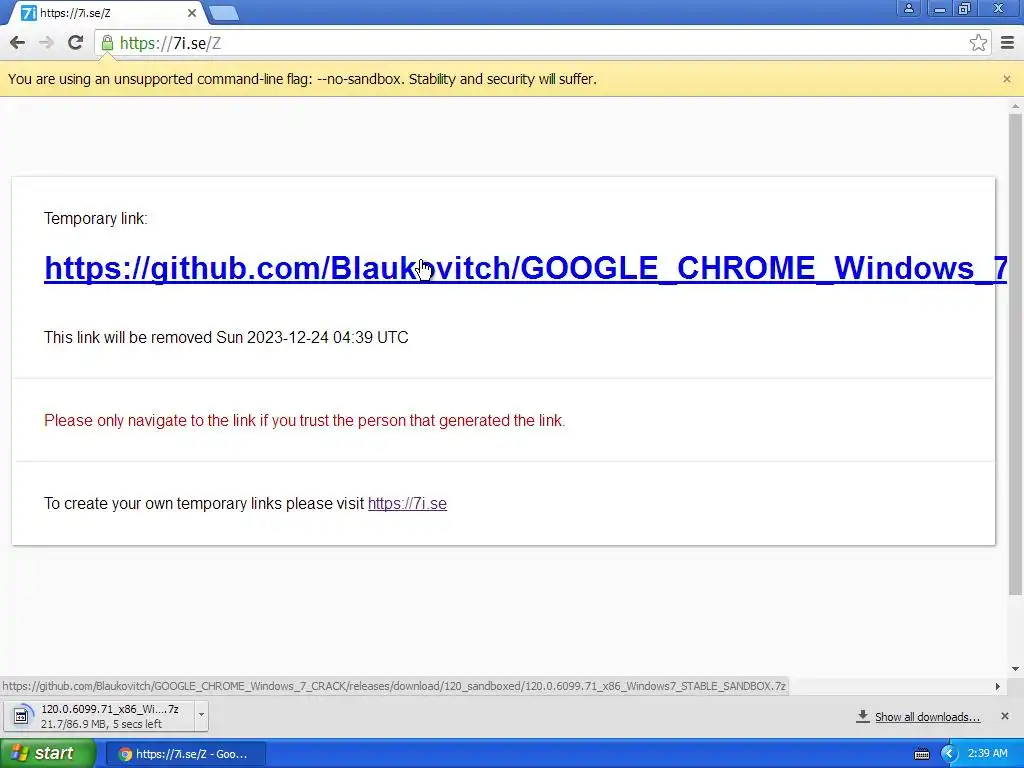The height and width of the screenshot is (768, 1024).
Task: Expand the download item options arrow
Action: pyautogui.click(x=201, y=714)
